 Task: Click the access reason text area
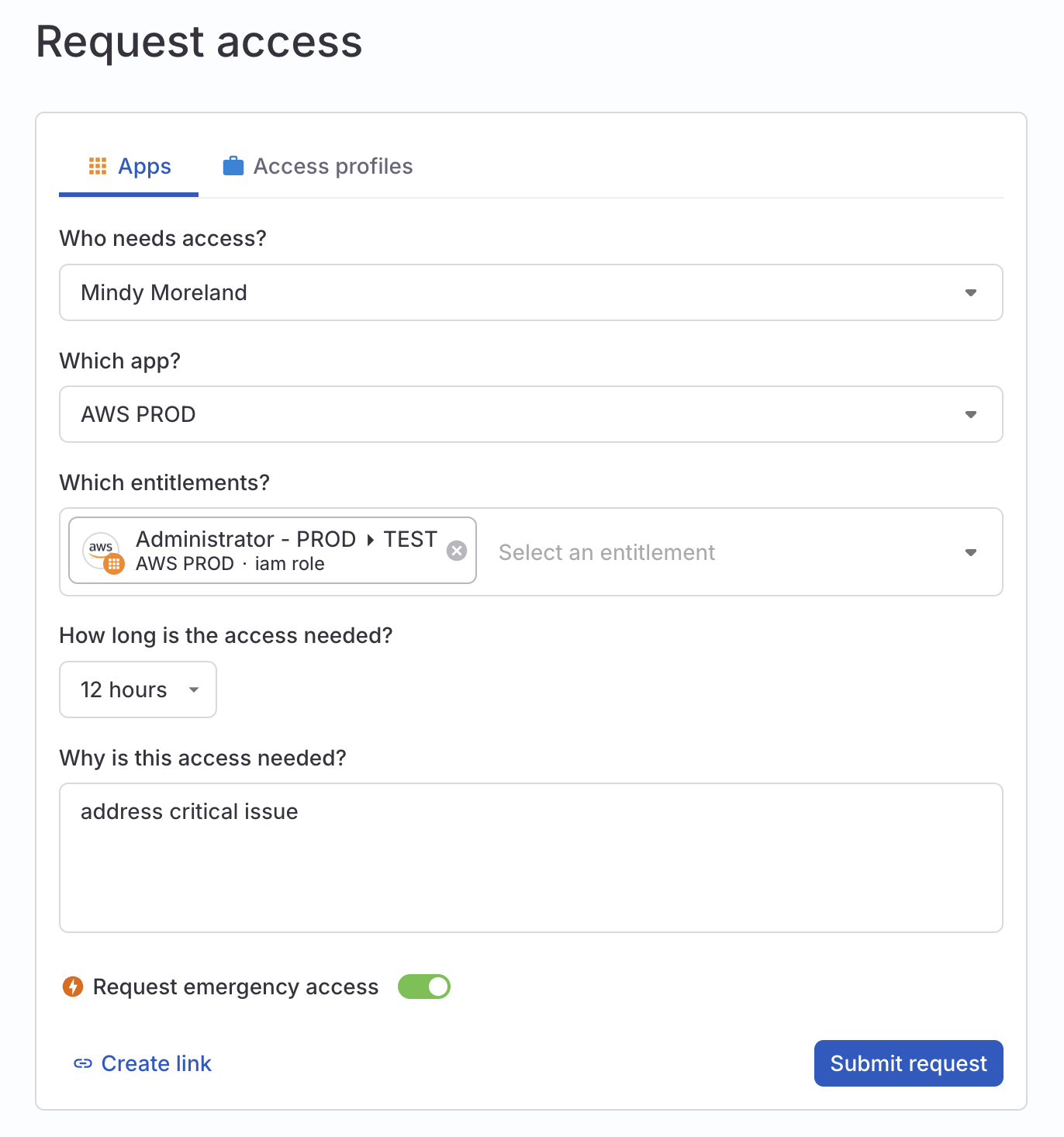pos(531,857)
